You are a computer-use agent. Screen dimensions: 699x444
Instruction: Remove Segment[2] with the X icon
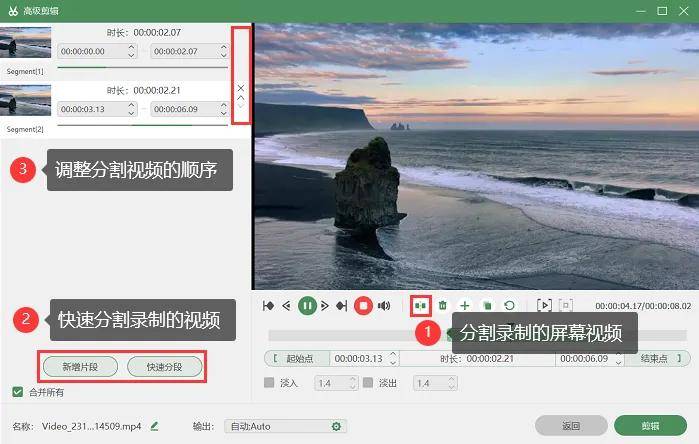(241, 88)
